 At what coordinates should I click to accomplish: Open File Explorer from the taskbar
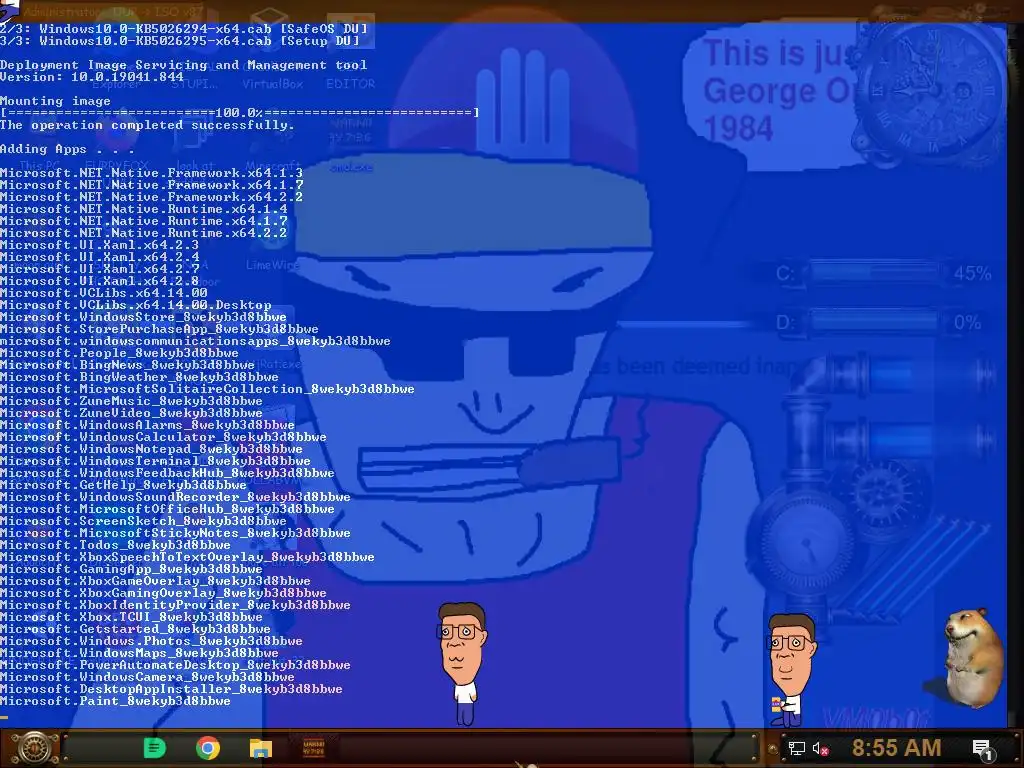[261, 748]
